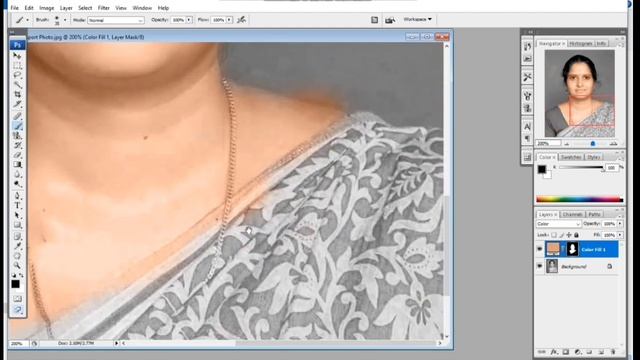Select the Lasso tool
Viewport: 640px width, 360px height.
click(17, 75)
